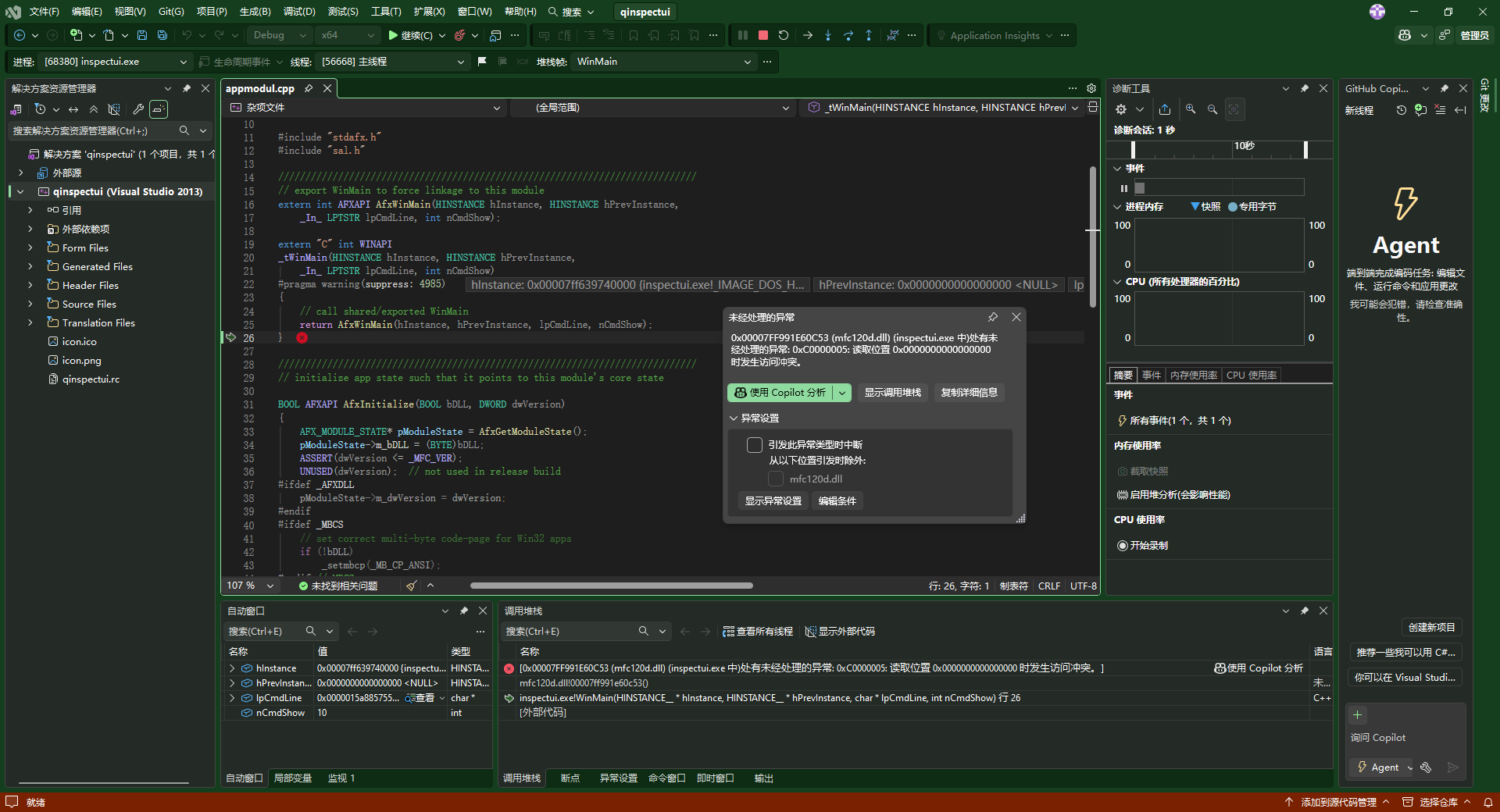Toggle 显示外部代码 in the call stack
Image resolution: width=1500 pixels, height=812 pixels.
[x=840, y=632]
